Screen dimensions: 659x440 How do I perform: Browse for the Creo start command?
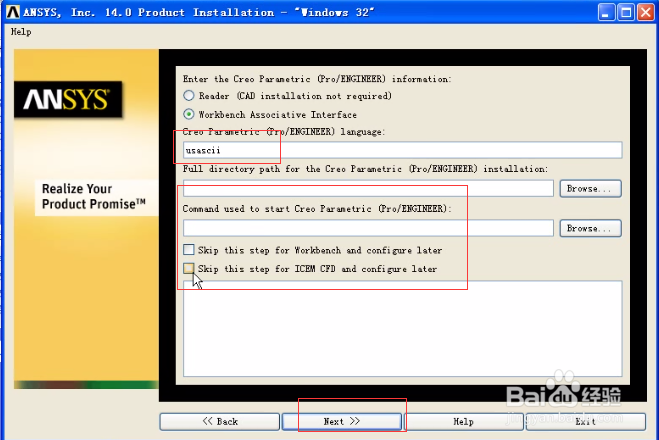tap(590, 228)
